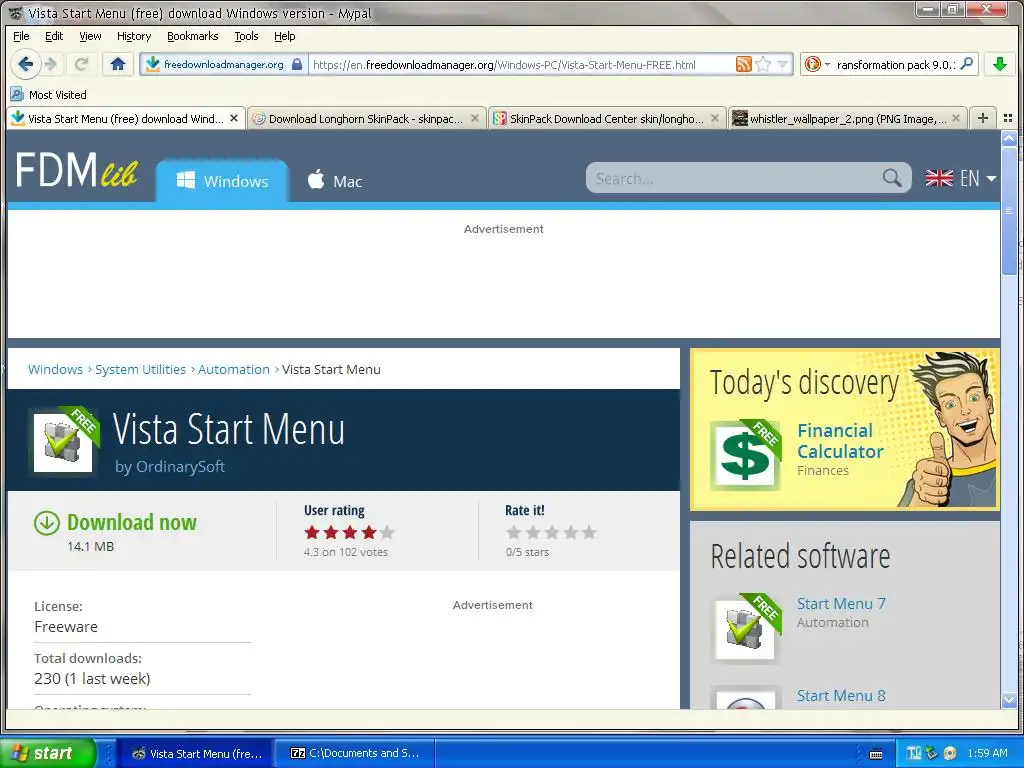Close the SkinPack Download Center tab
Image resolution: width=1024 pixels, height=768 pixels.
coord(715,118)
